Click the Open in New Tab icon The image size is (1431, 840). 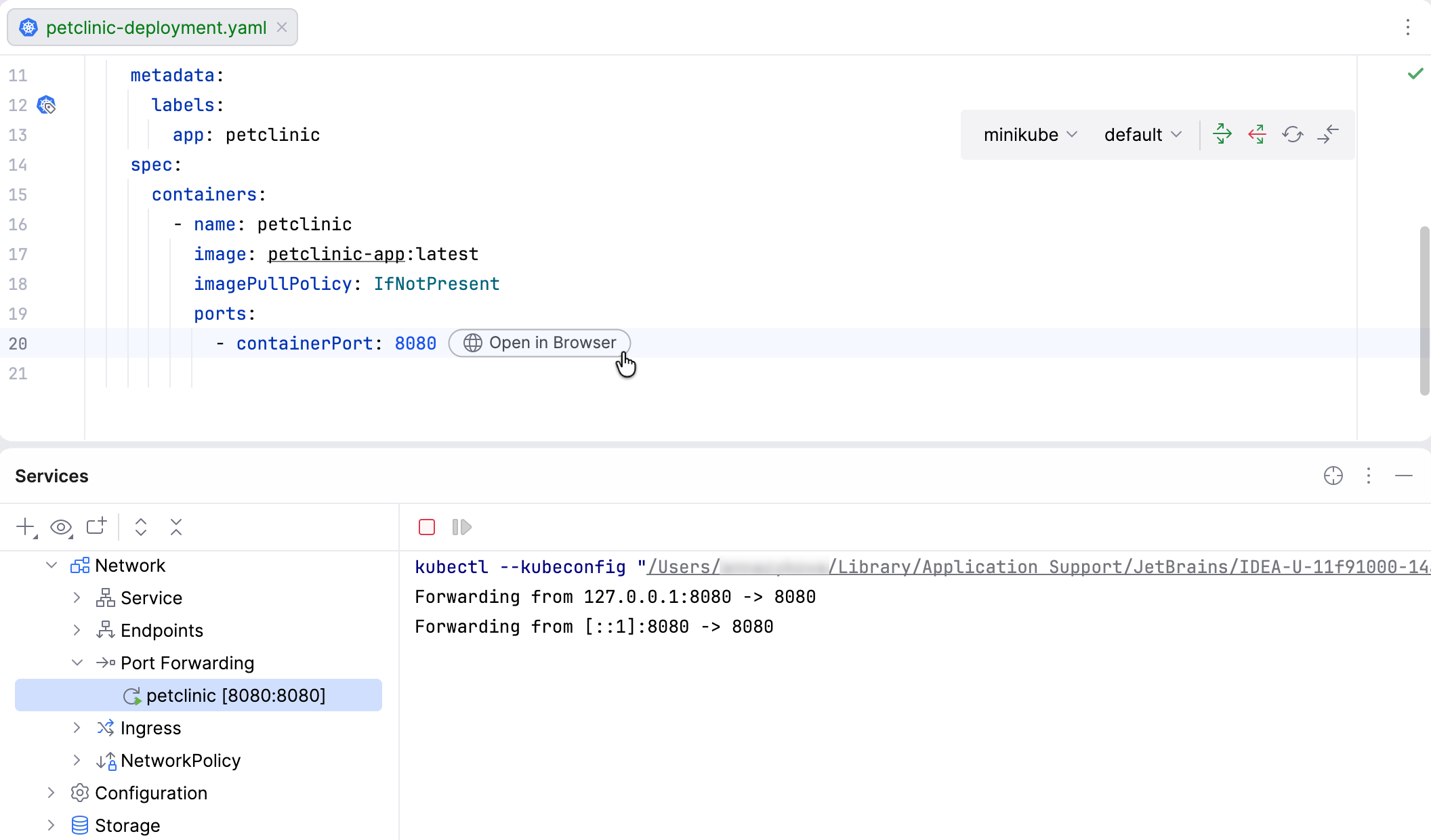coord(96,527)
